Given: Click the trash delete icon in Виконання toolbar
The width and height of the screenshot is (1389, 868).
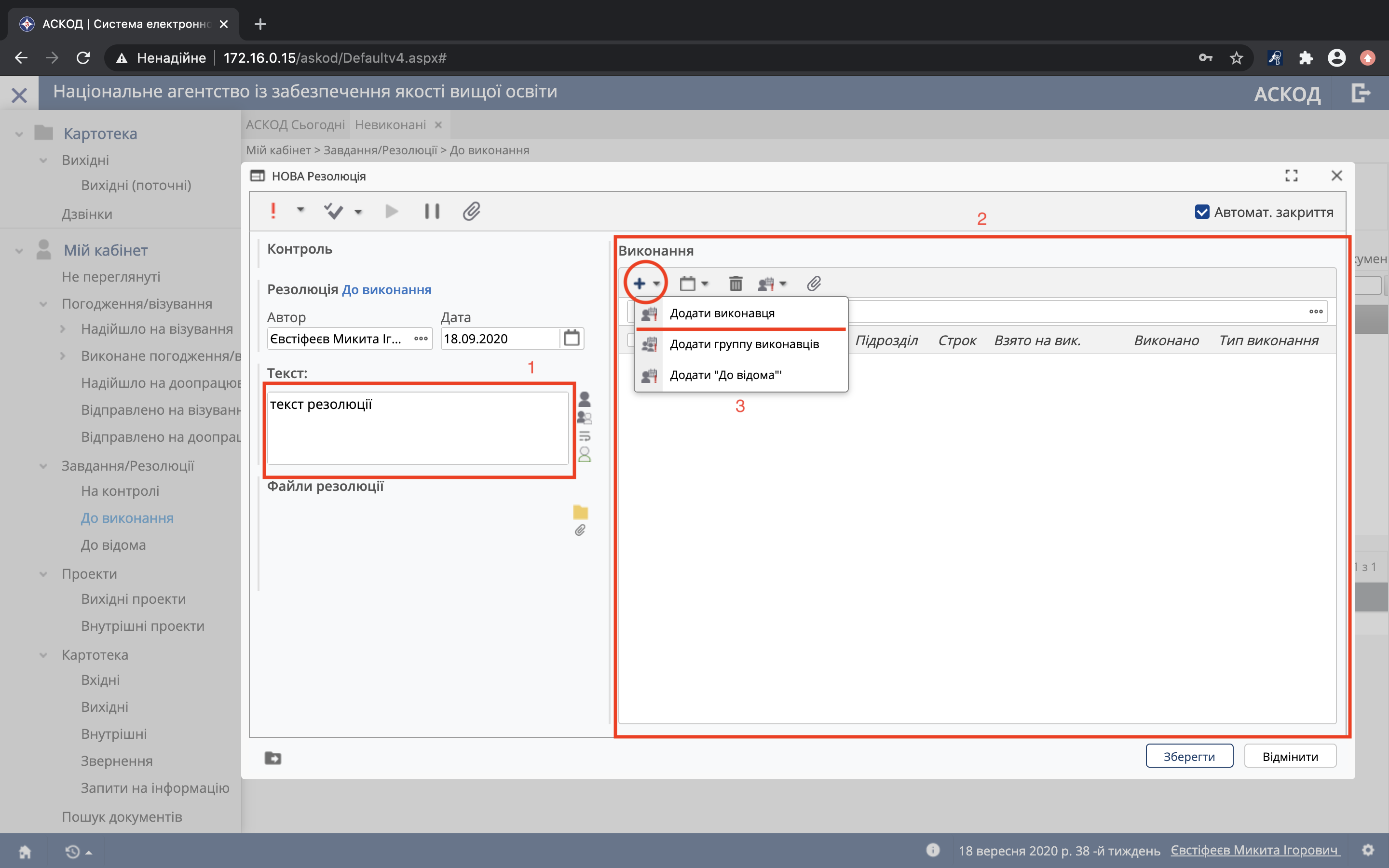Looking at the screenshot, I should point(735,284).
